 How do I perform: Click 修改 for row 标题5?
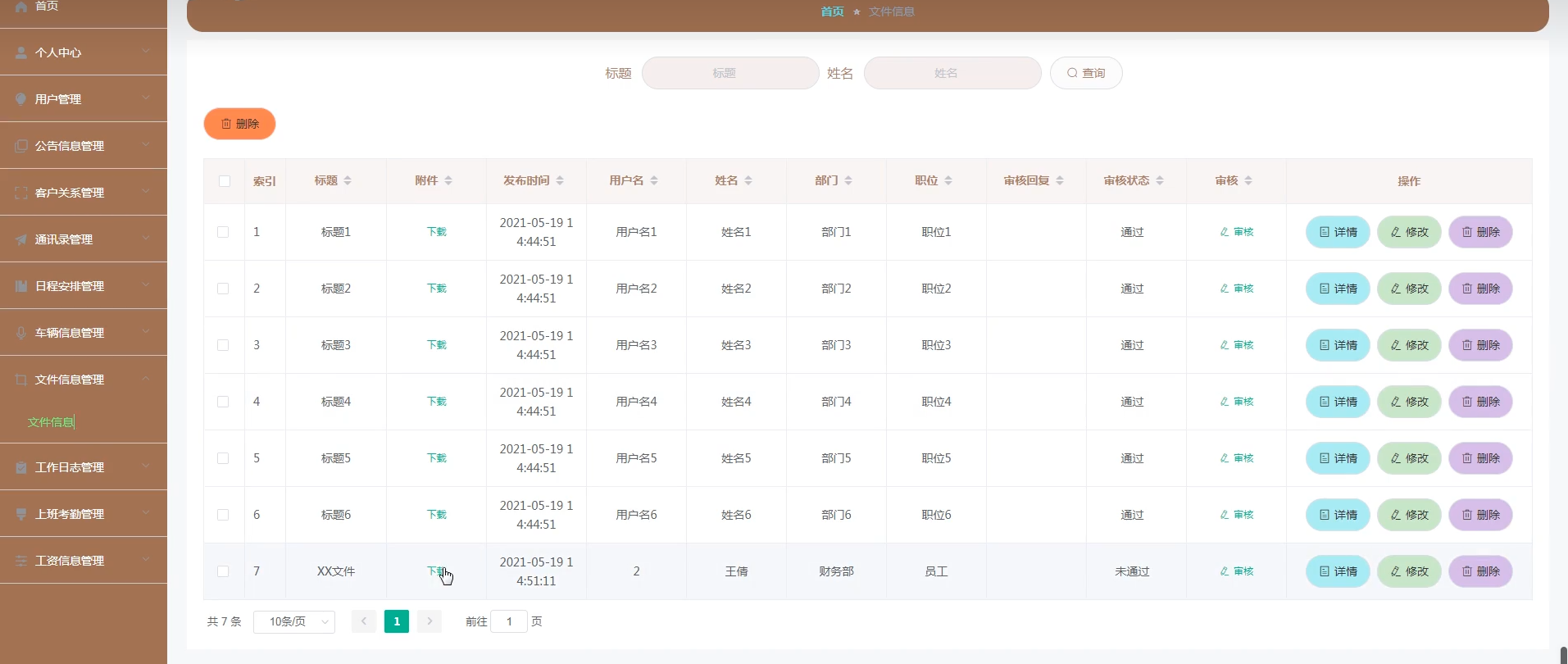pos(1409,458)
